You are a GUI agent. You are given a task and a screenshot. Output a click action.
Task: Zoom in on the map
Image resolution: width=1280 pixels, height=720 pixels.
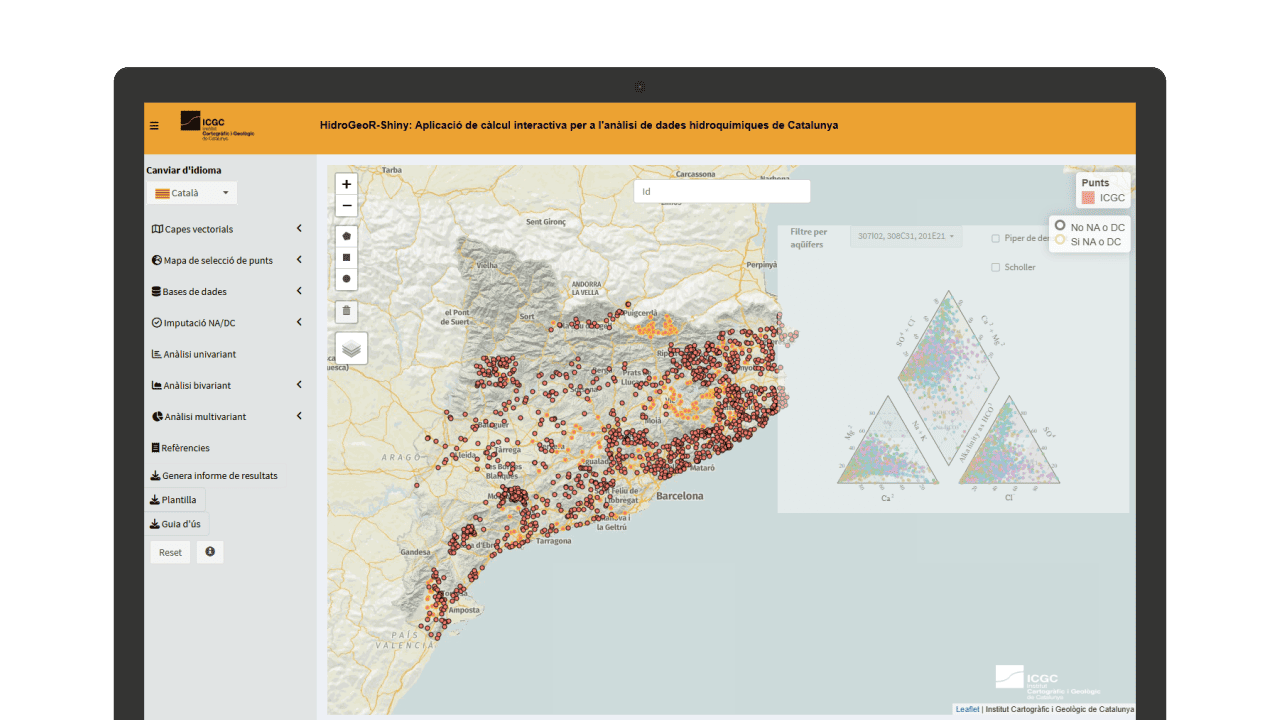346,184
